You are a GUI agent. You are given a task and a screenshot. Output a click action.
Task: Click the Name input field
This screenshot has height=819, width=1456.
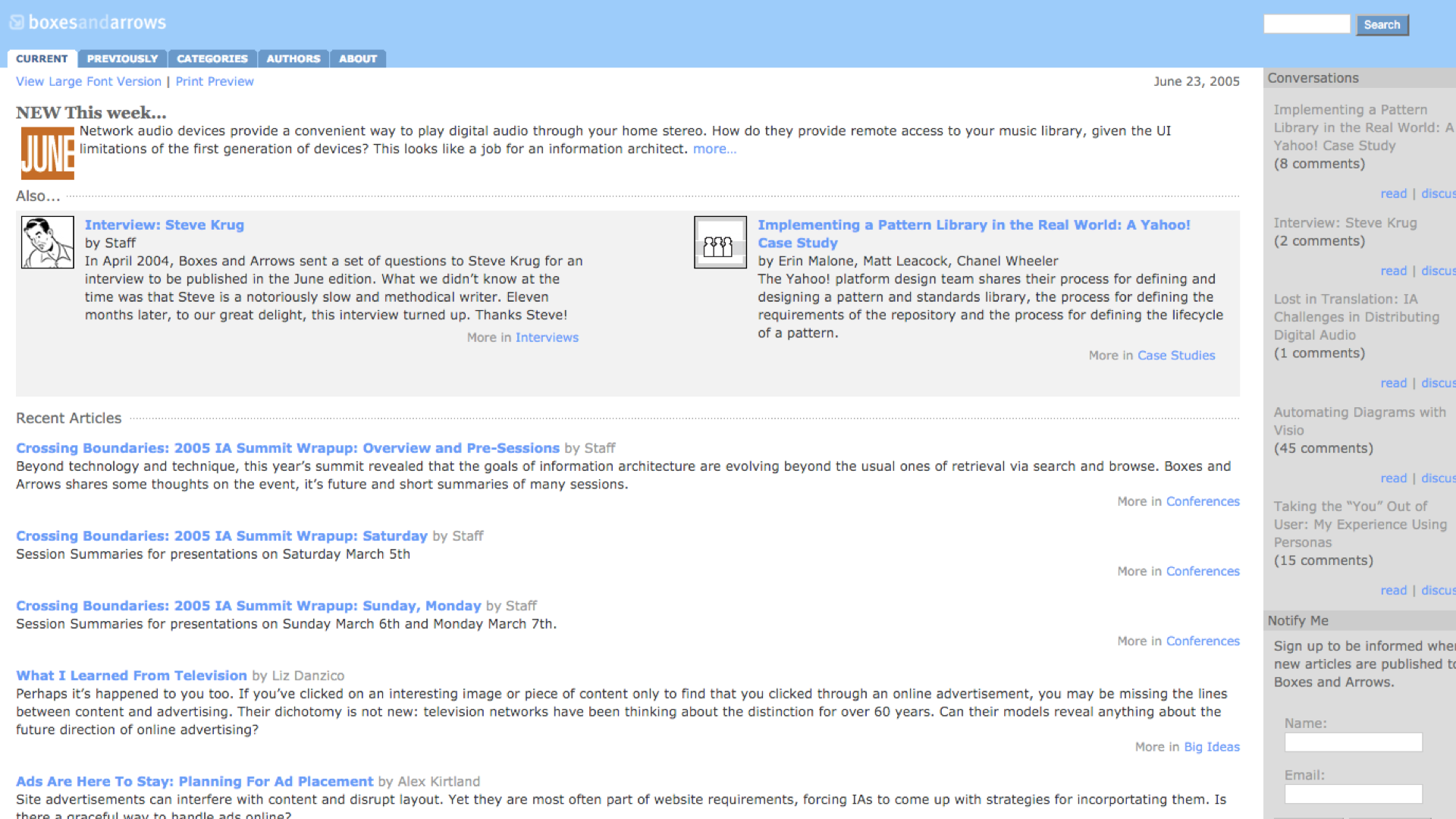click(1352, 742)
